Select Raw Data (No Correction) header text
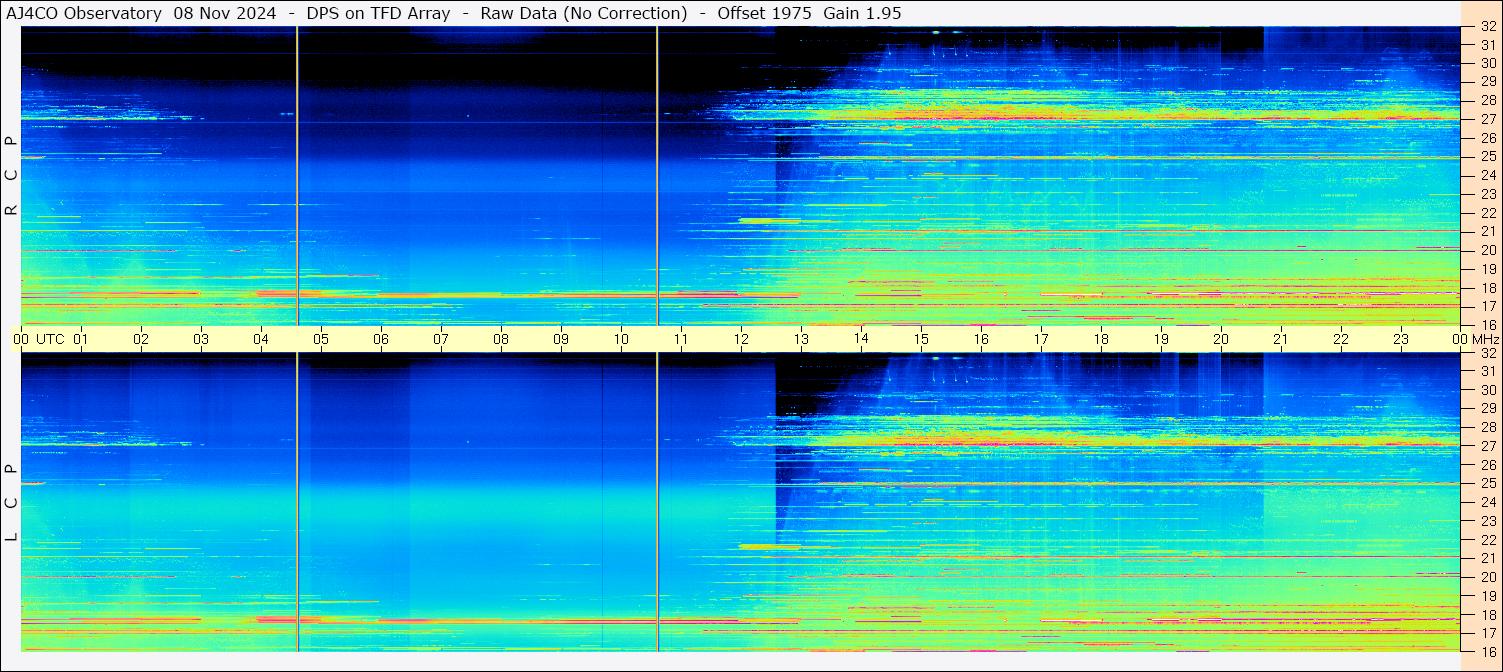Viewport: 1503px width, 672px height. pyautogui.click(x=583, y=13)
